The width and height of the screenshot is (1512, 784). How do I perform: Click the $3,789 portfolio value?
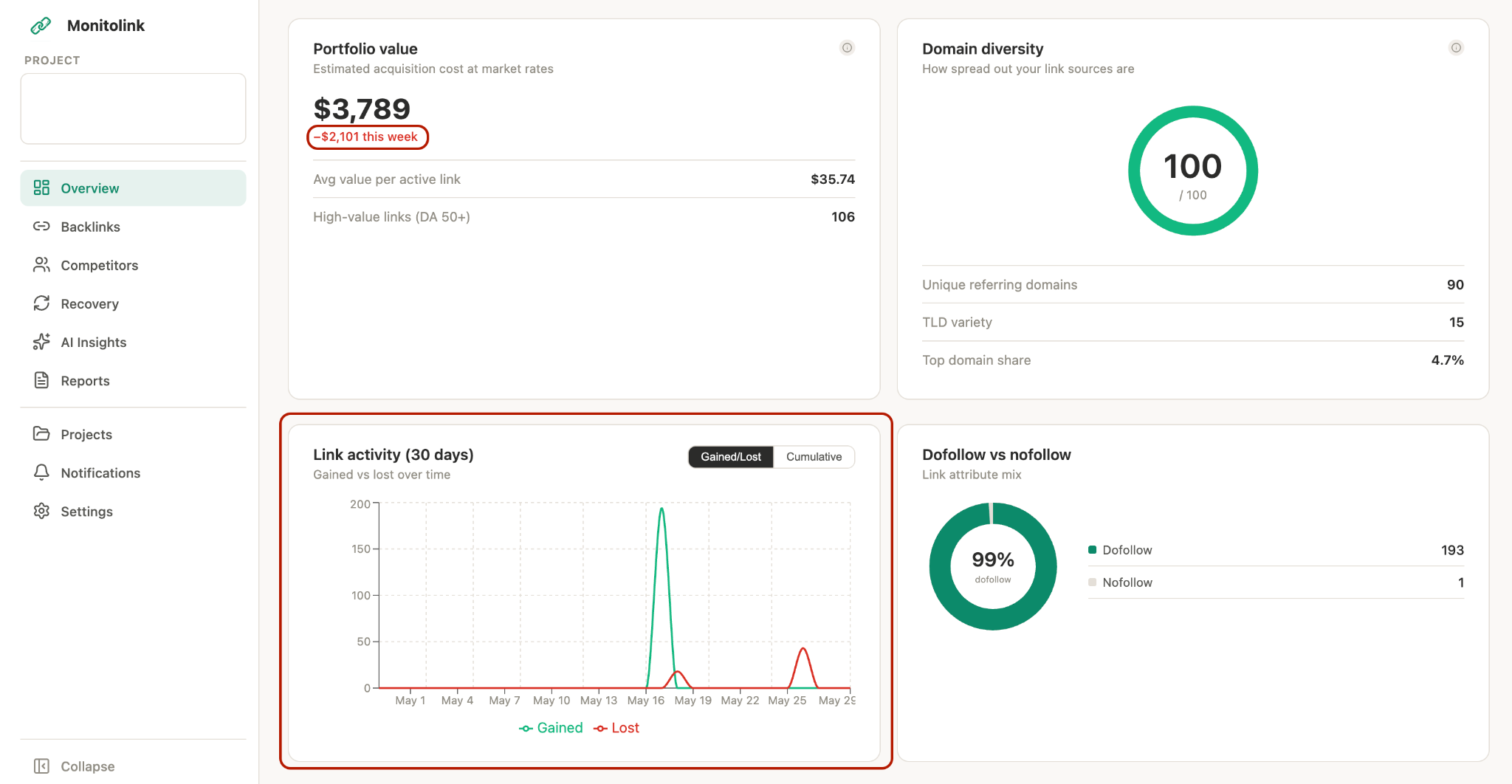(362, 109)
